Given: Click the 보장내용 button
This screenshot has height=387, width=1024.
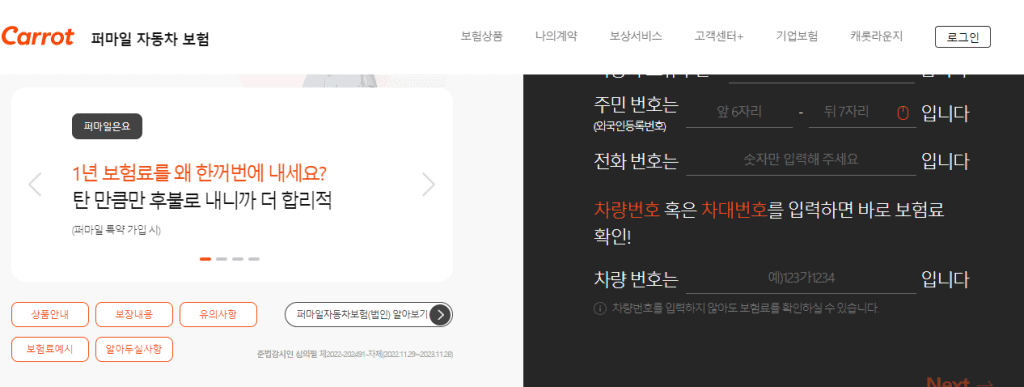Looking at the screenshot, I should click(134, 315).
